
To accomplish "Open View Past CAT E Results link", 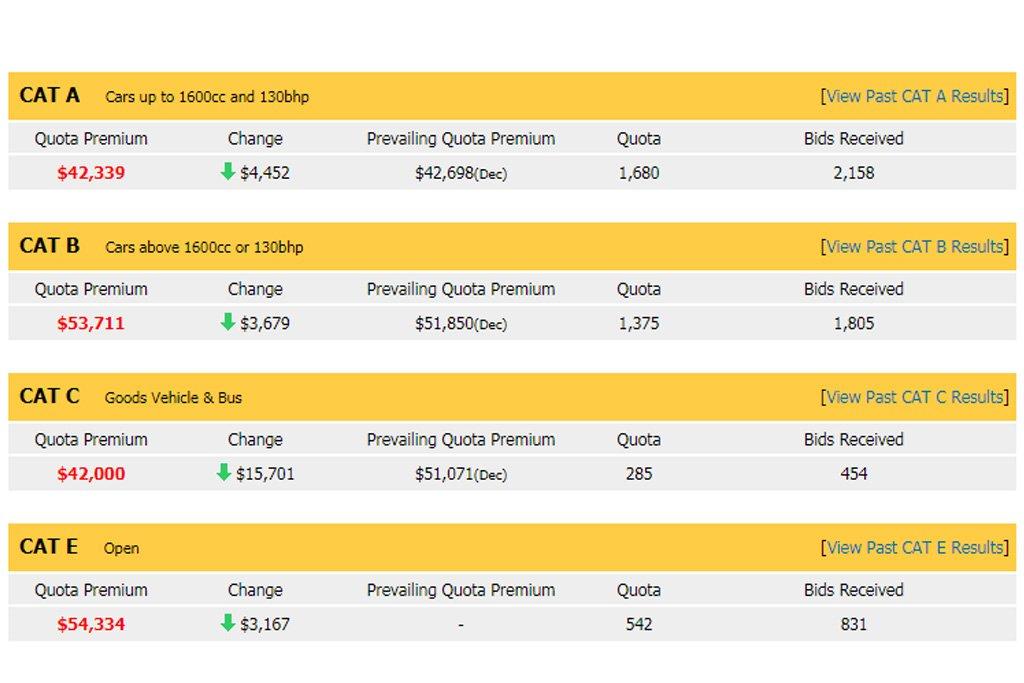I will click(914, 547).
